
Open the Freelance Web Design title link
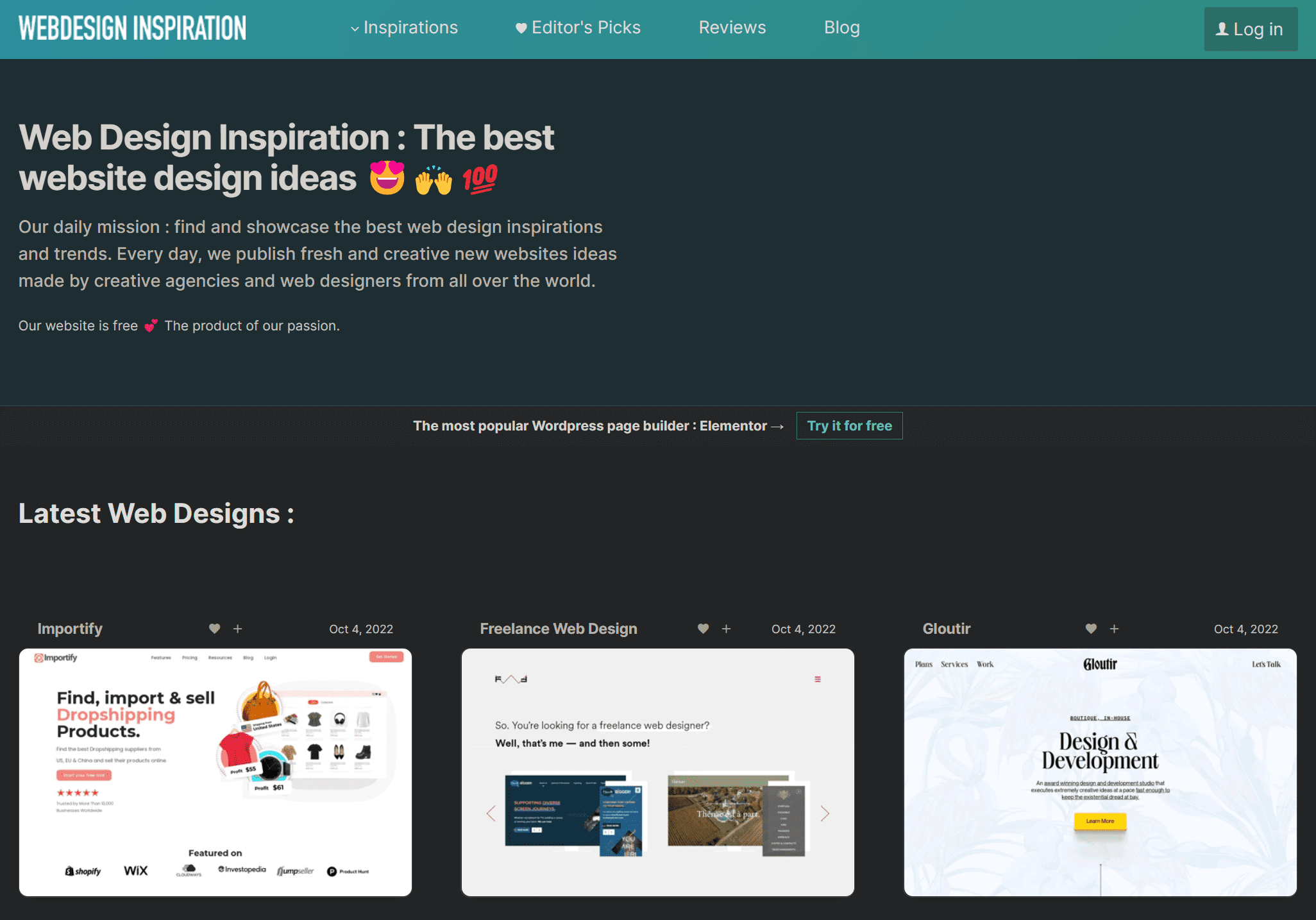(559, 629)
